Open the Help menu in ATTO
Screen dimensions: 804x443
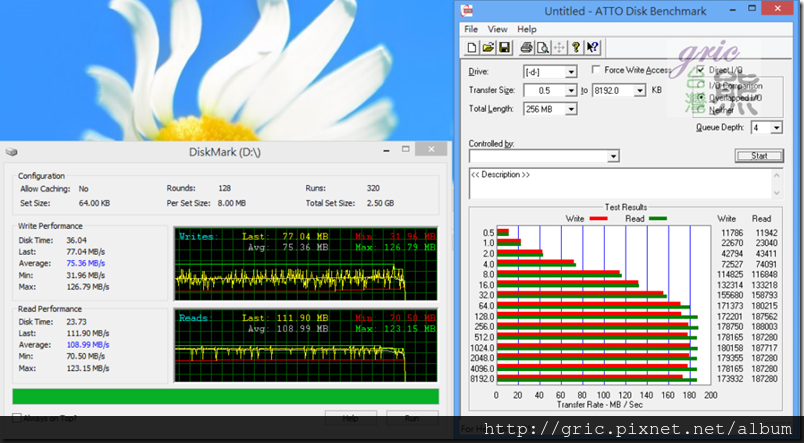pos(527,29)
